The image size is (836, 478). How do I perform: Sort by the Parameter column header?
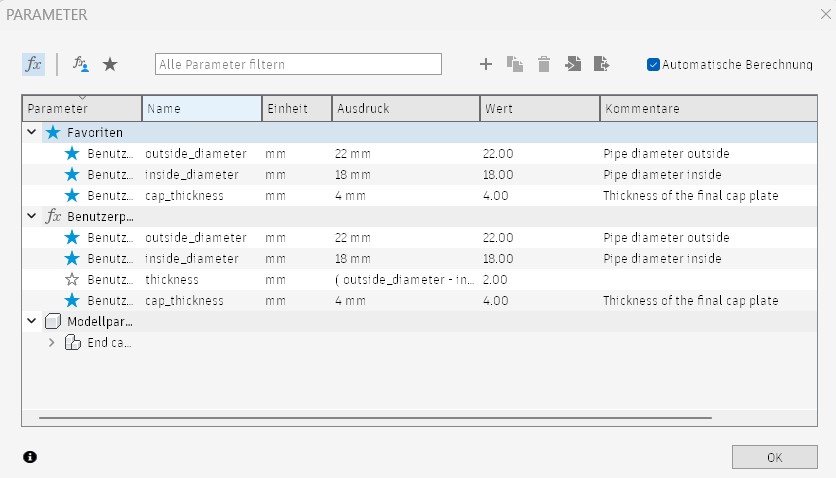[x=82, y=109]
